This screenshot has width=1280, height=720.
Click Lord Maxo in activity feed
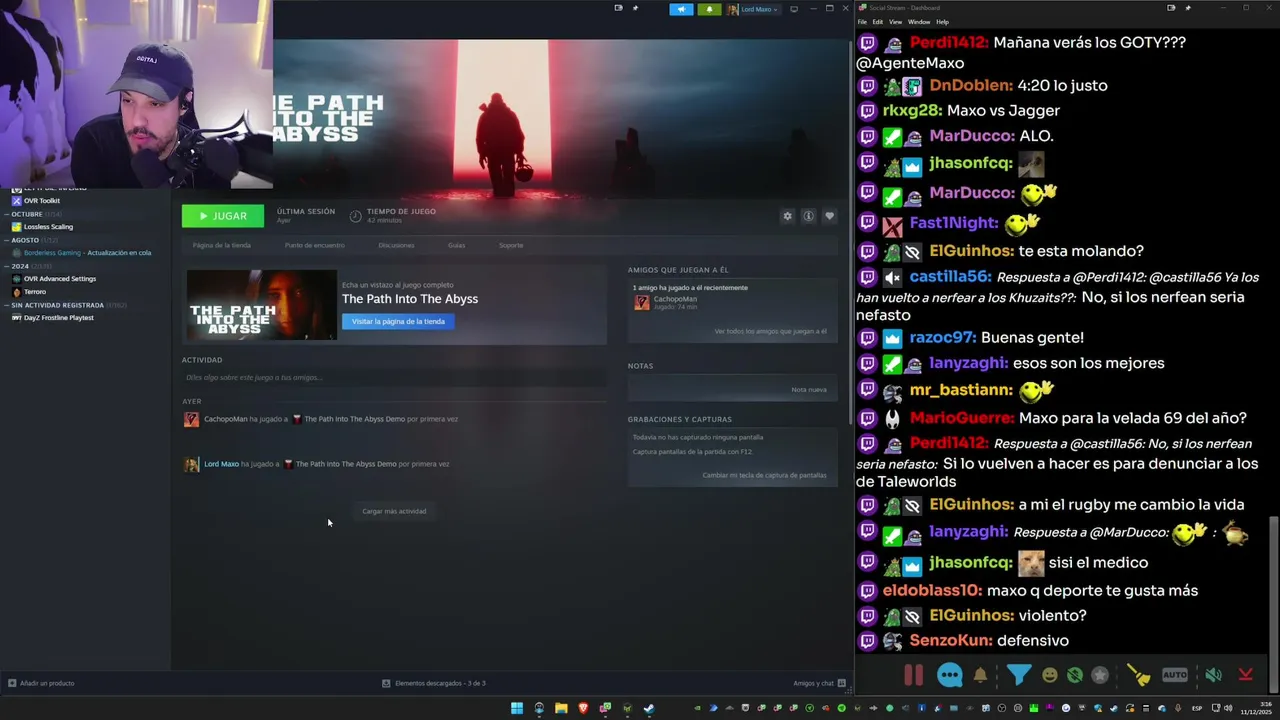click(x=221, y=464)
